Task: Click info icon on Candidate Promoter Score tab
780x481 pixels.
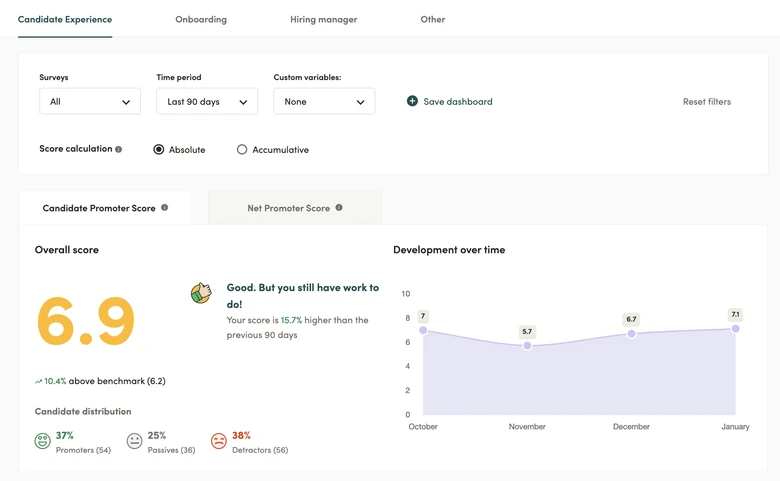Action: point(165,208)
